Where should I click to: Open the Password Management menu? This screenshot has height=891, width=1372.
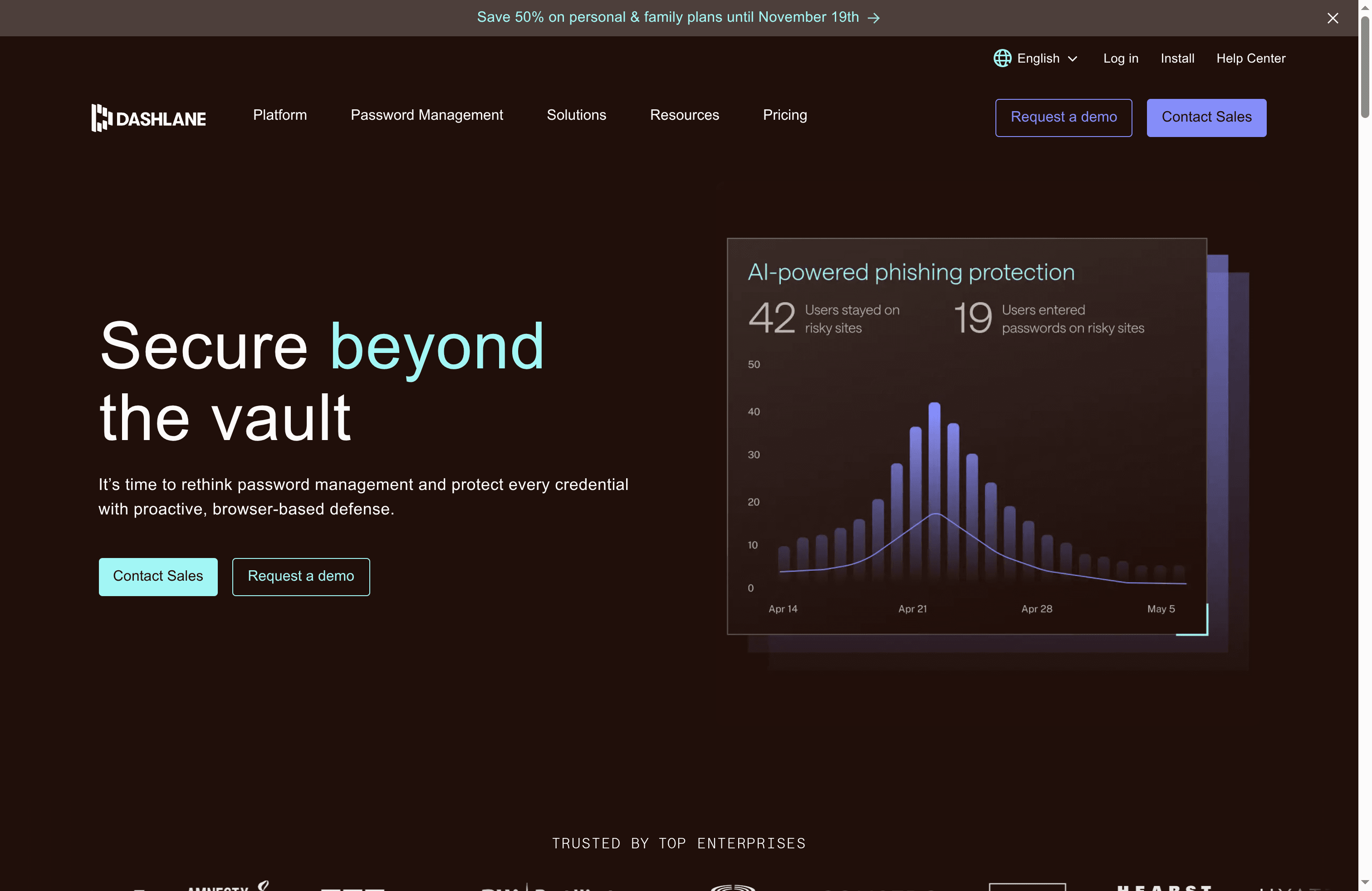(426, 115)
